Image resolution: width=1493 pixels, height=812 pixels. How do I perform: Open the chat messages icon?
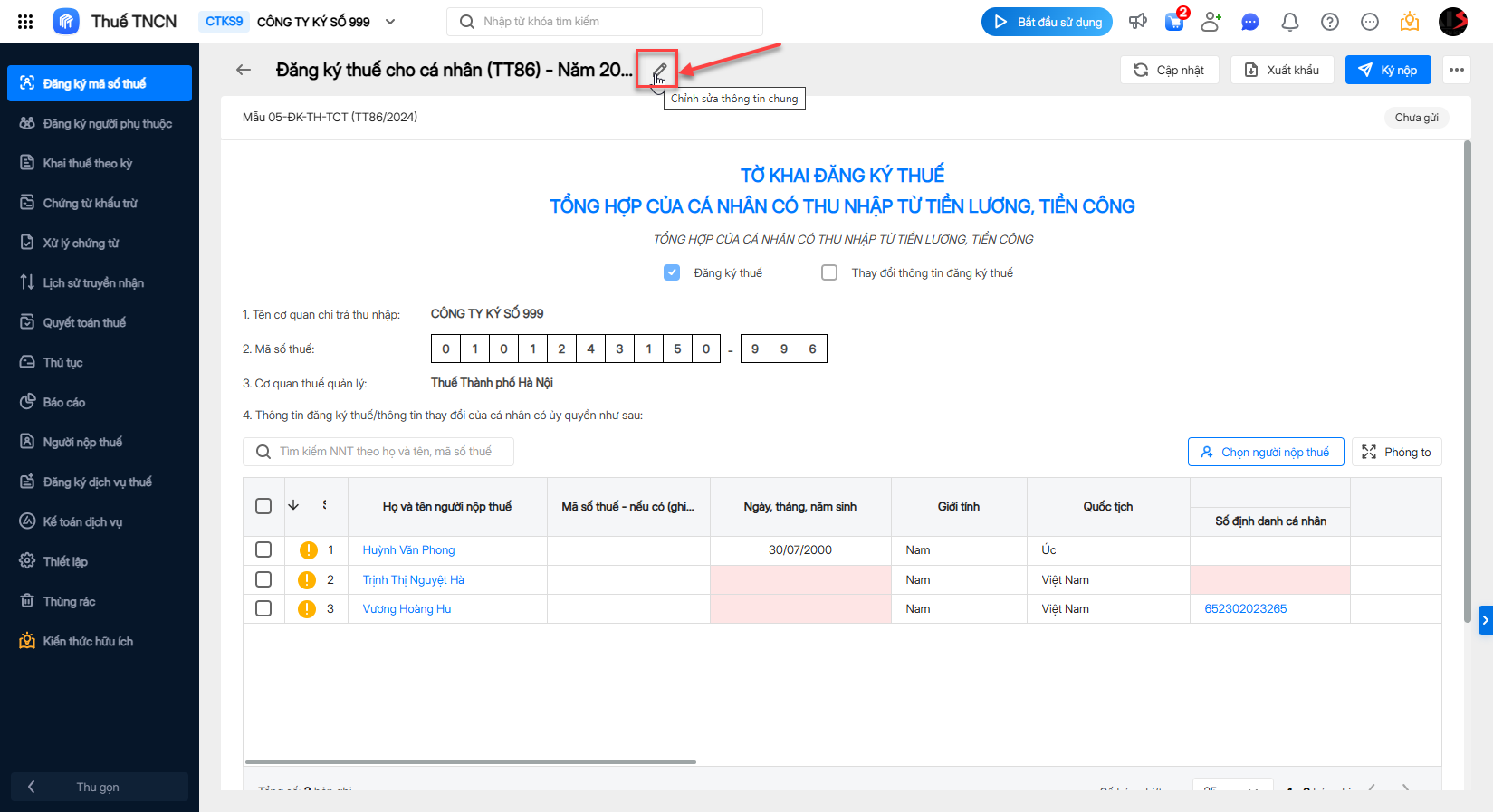pyautogui.click(x=1250, y=22)
